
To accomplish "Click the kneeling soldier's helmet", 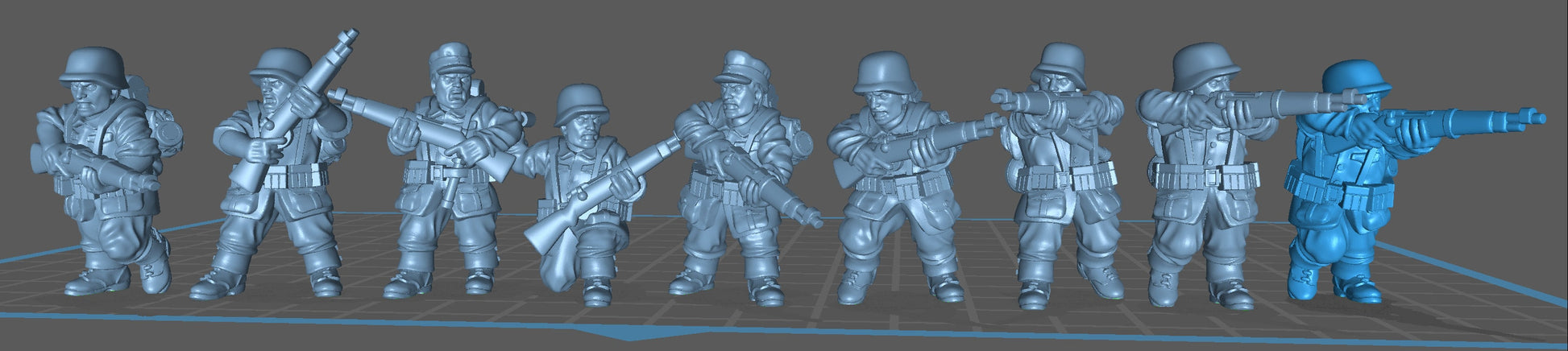I will pos(581,102).
